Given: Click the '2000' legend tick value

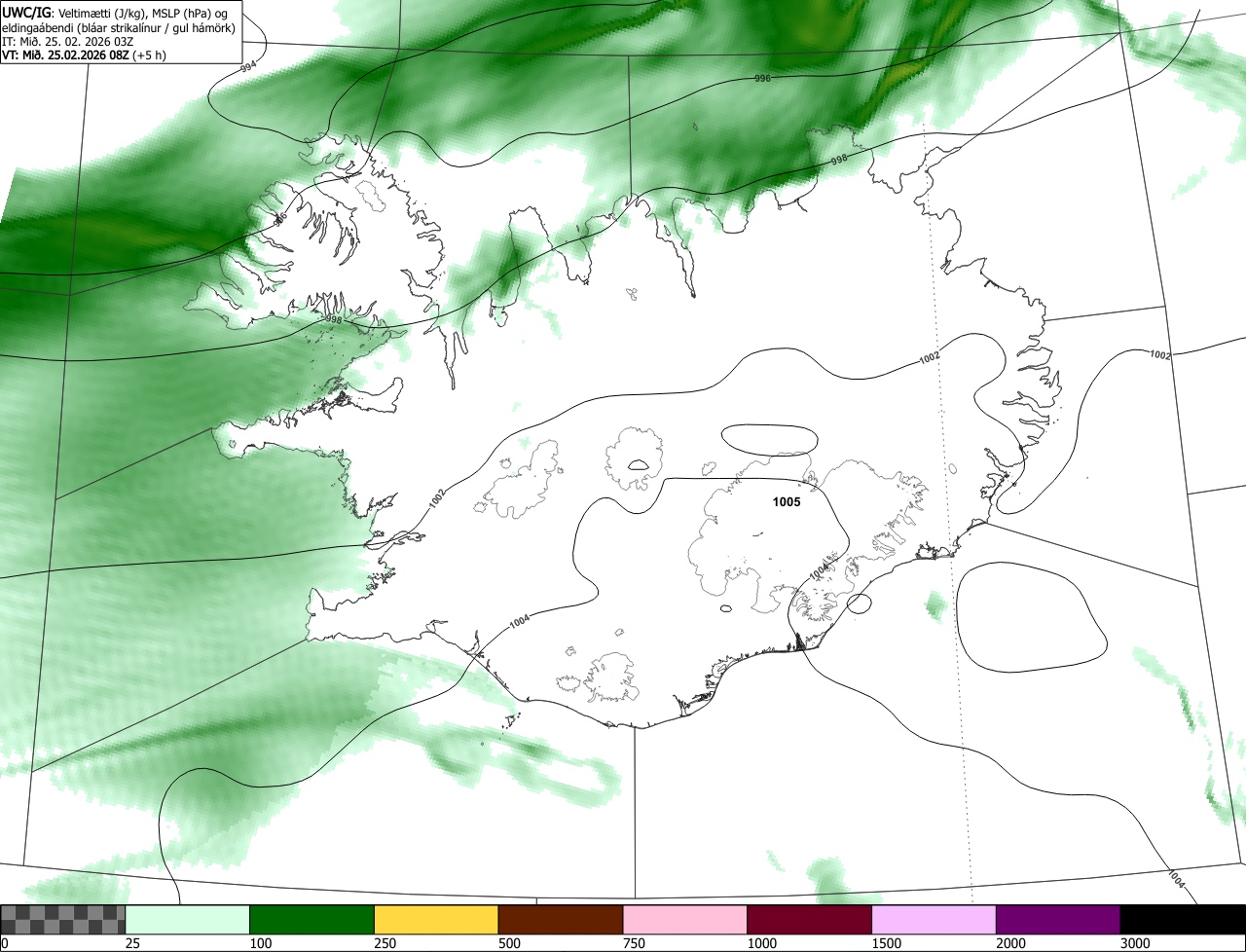Looking at the screenshot, I should [1010, 943].
